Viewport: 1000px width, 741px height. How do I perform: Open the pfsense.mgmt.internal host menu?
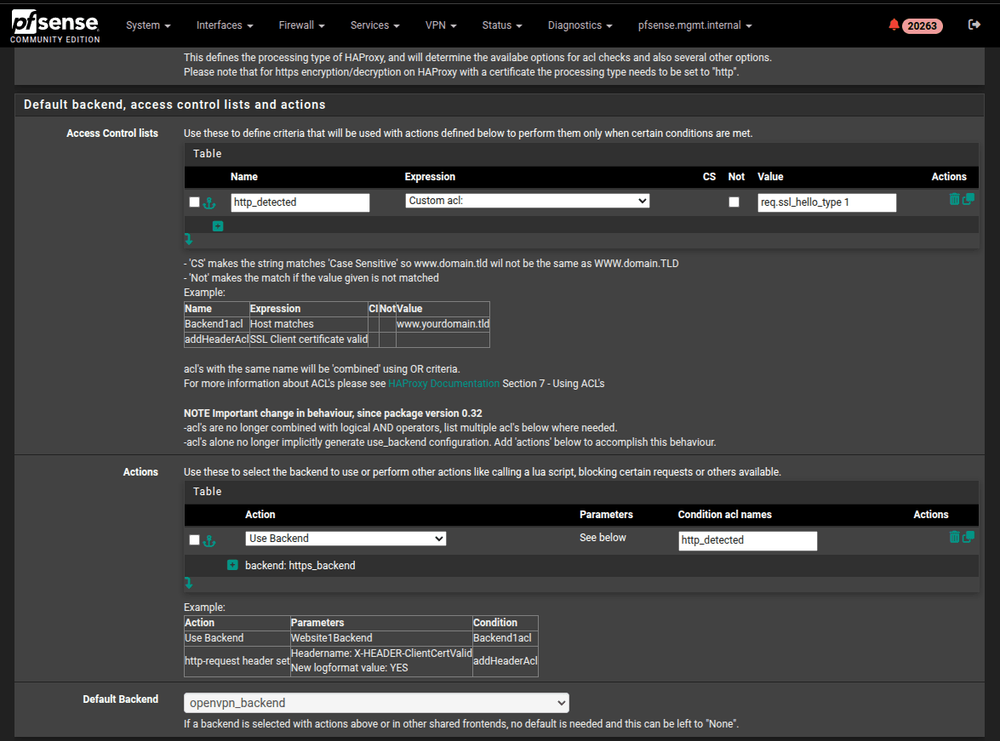(695, 26)
